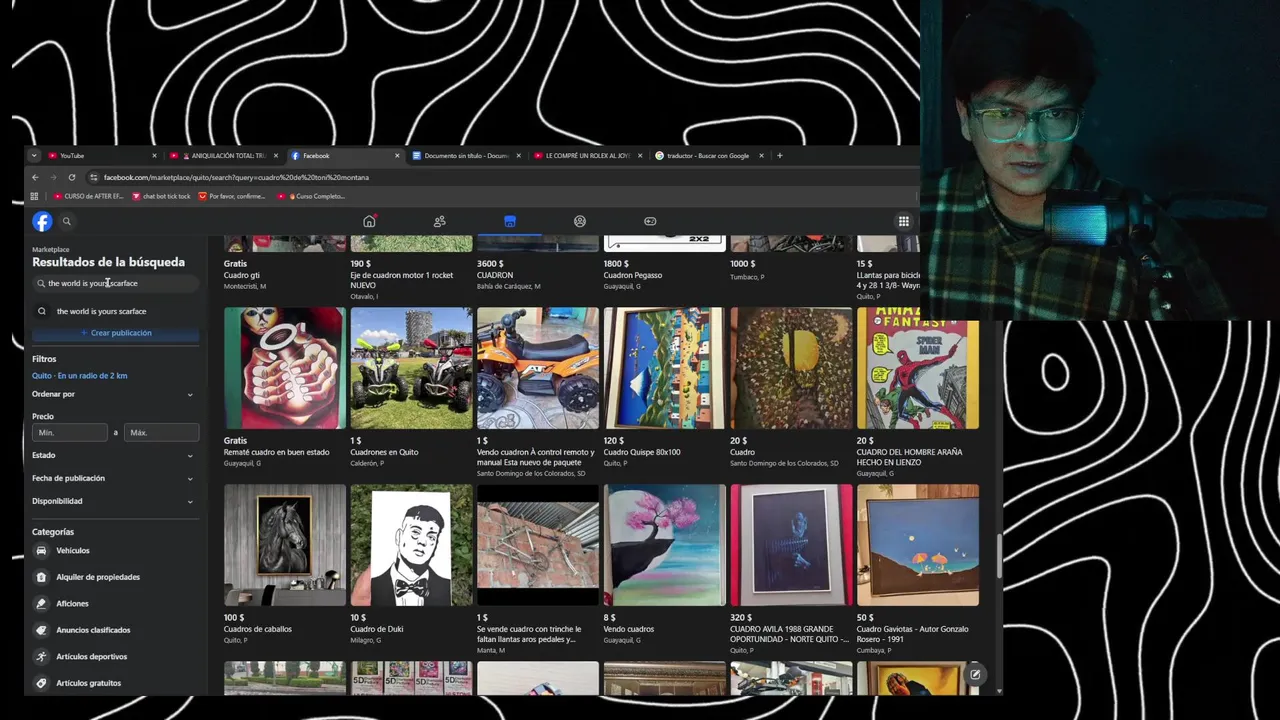This screenshot has width=1280, height=720.
Task: Change the Quito radius location link
Action: click(x=80, y=375)
